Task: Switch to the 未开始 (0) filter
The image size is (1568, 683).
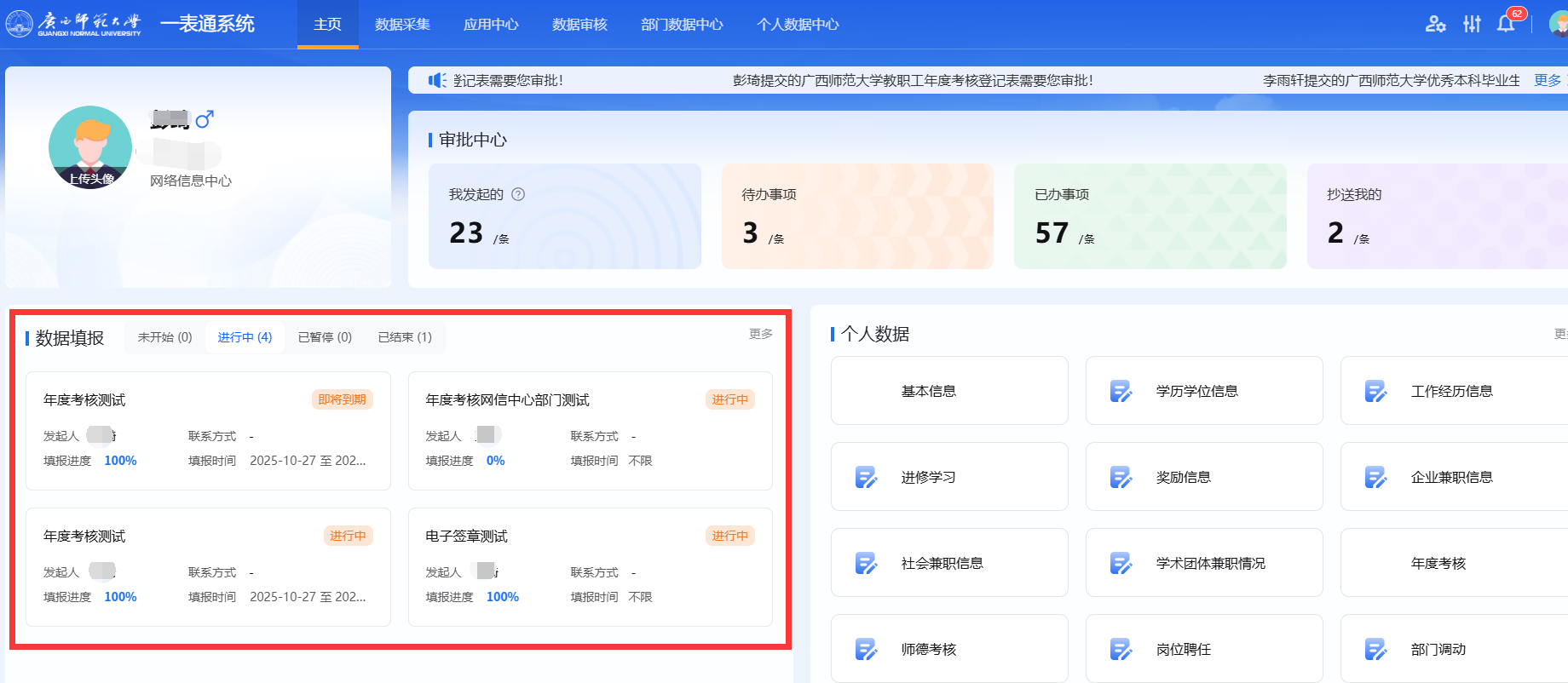Action: pos(164,337)
